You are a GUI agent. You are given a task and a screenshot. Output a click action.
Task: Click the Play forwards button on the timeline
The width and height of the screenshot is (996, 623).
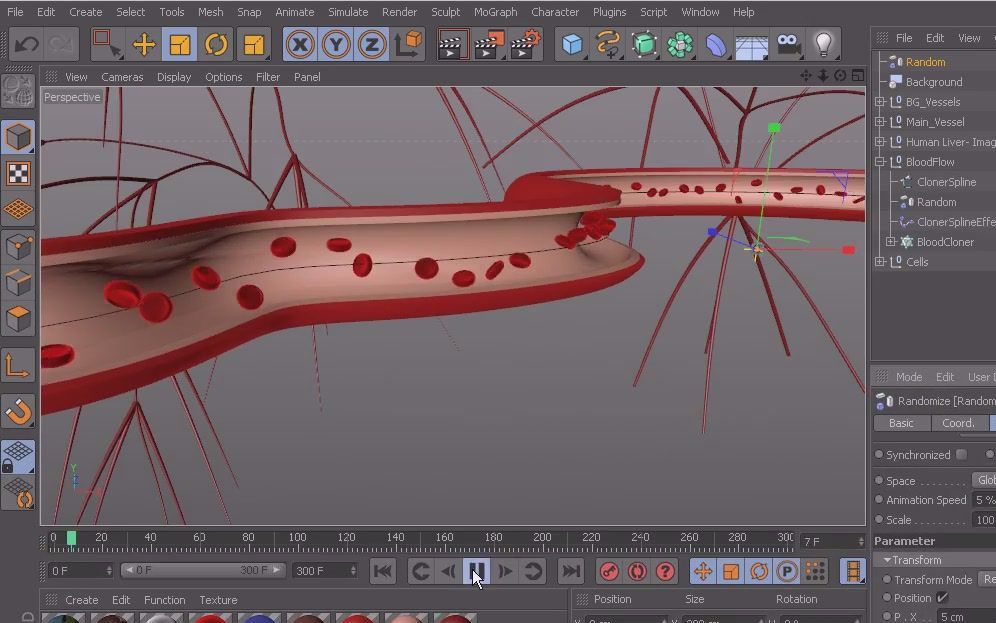point(506,571)
